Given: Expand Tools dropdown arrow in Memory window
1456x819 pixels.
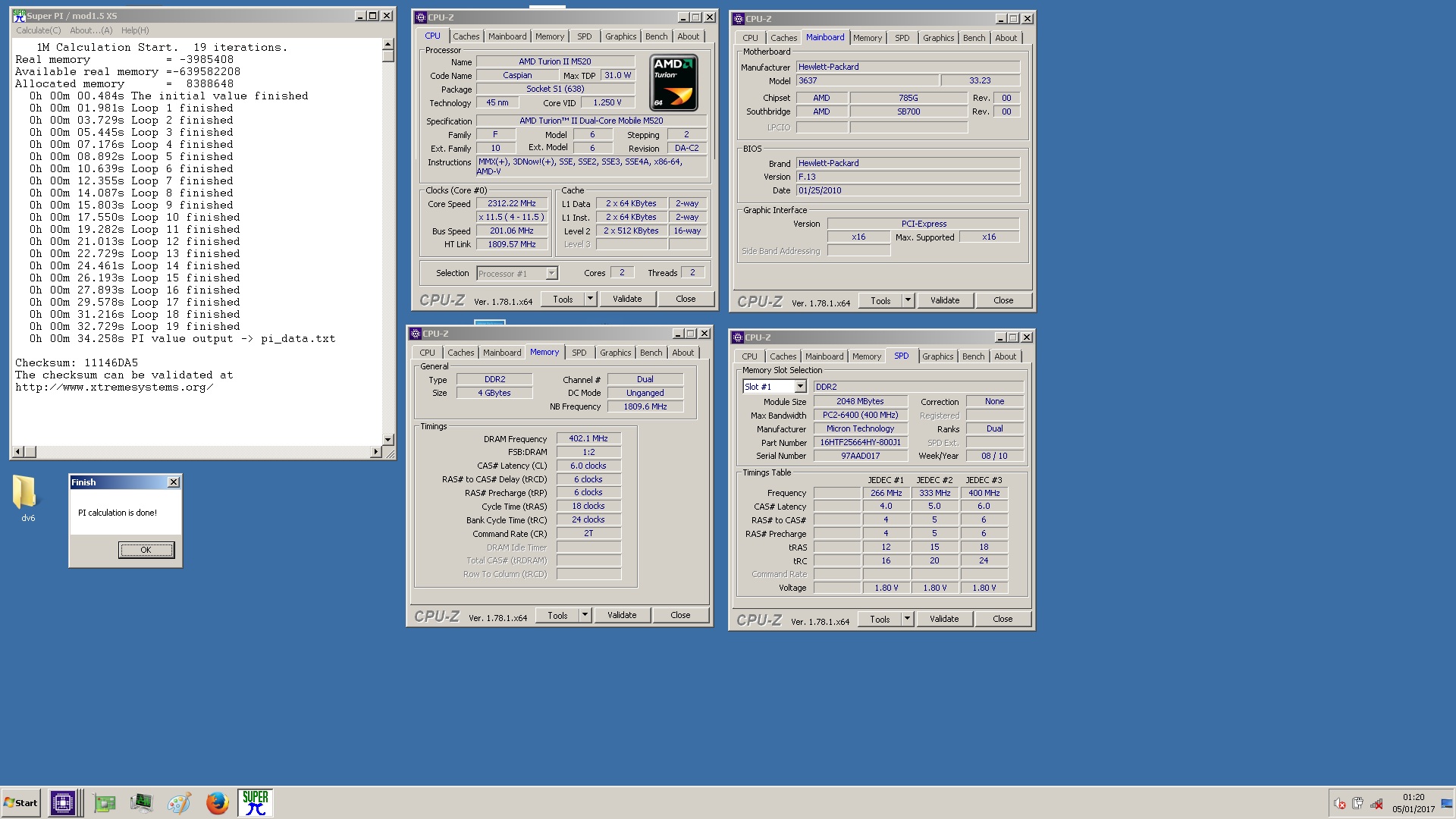Looking at the screenshot, I should [585, 615].
